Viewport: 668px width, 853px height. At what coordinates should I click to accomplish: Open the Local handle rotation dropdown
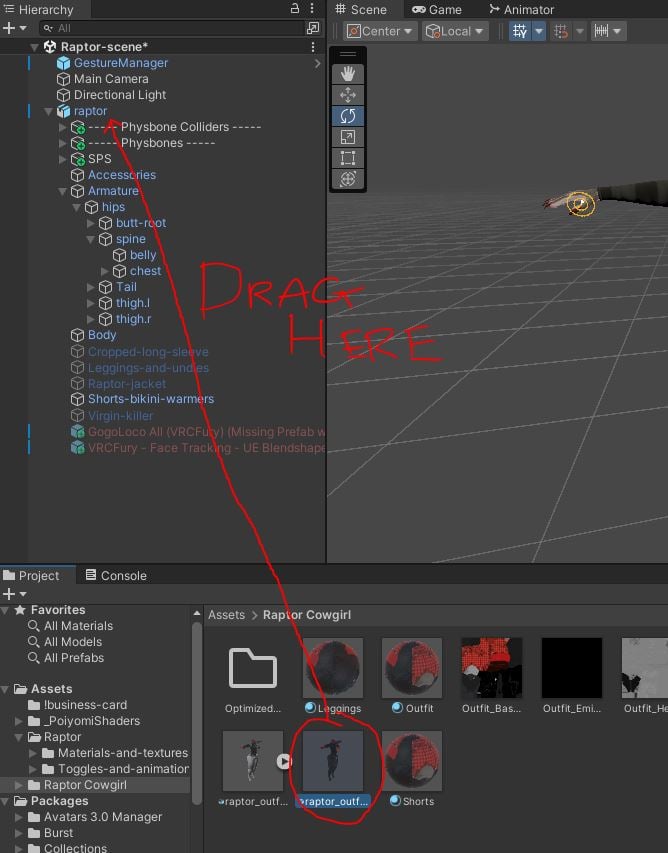455,32
